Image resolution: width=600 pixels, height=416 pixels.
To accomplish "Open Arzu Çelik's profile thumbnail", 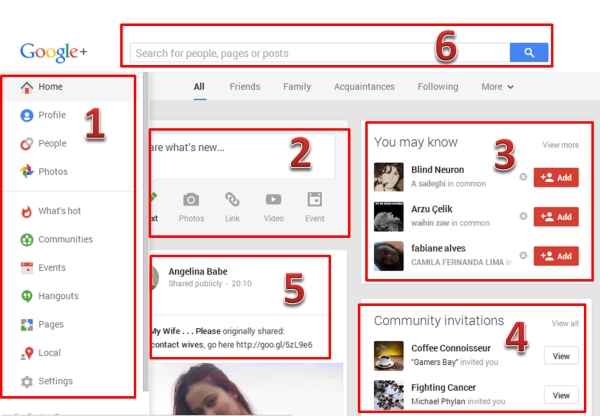I will 388,216.
